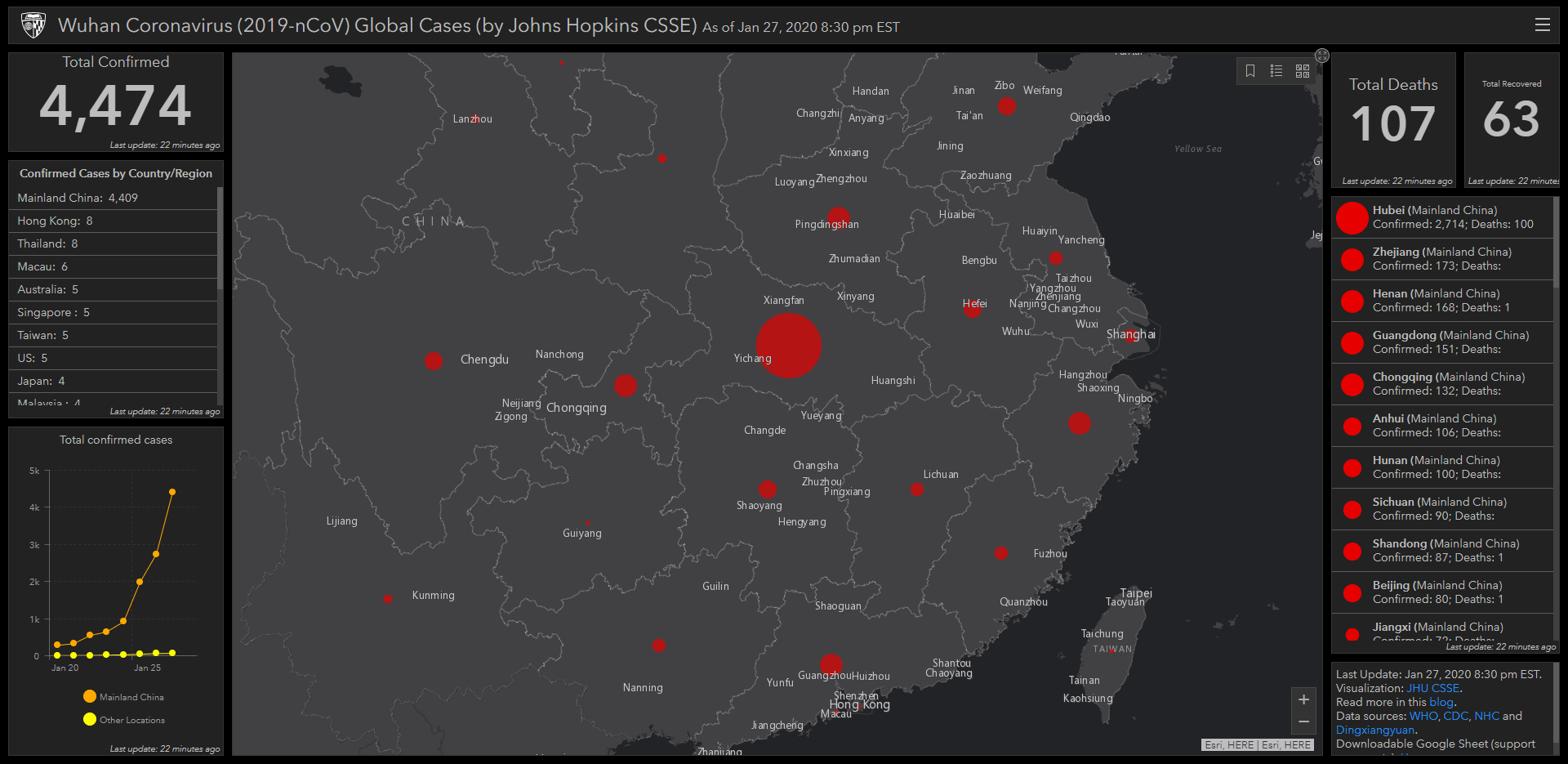Select Shandong province entry in list
This screenshot has height=764, width=1568.
pyautogui.click(x=1442, y=551)
